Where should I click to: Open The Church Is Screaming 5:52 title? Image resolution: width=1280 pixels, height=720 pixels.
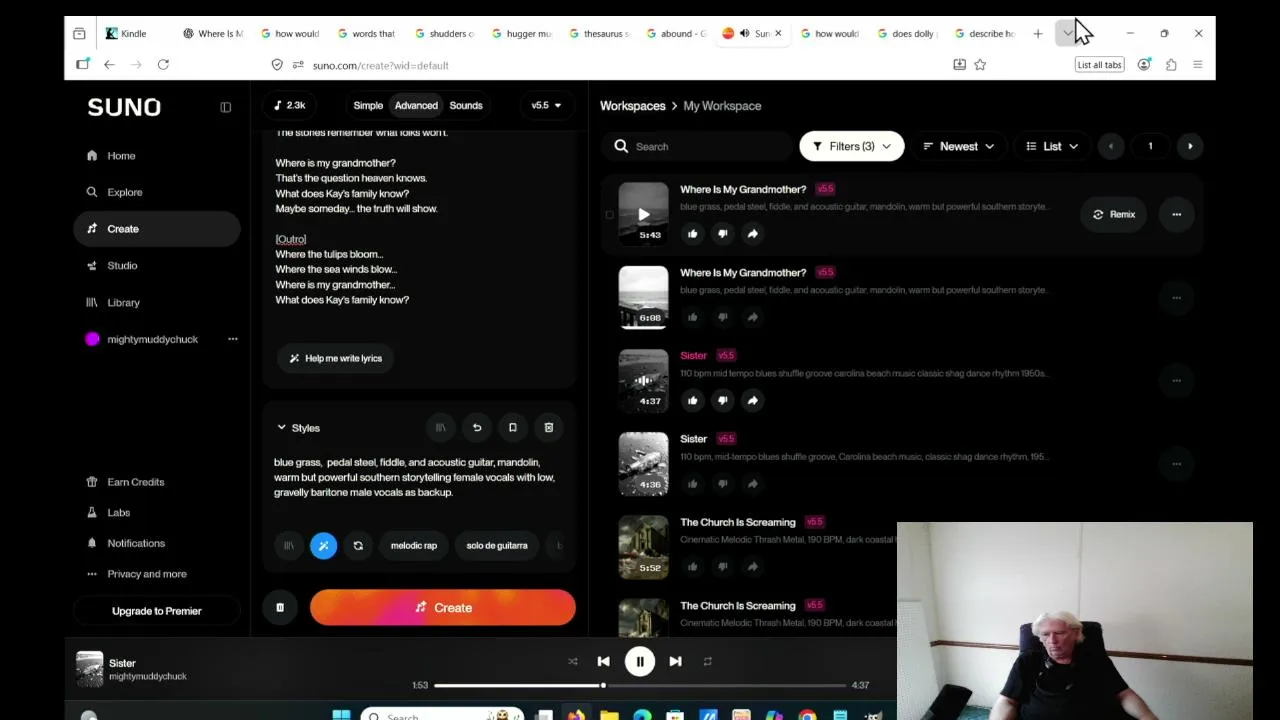(x=738, y=522)
